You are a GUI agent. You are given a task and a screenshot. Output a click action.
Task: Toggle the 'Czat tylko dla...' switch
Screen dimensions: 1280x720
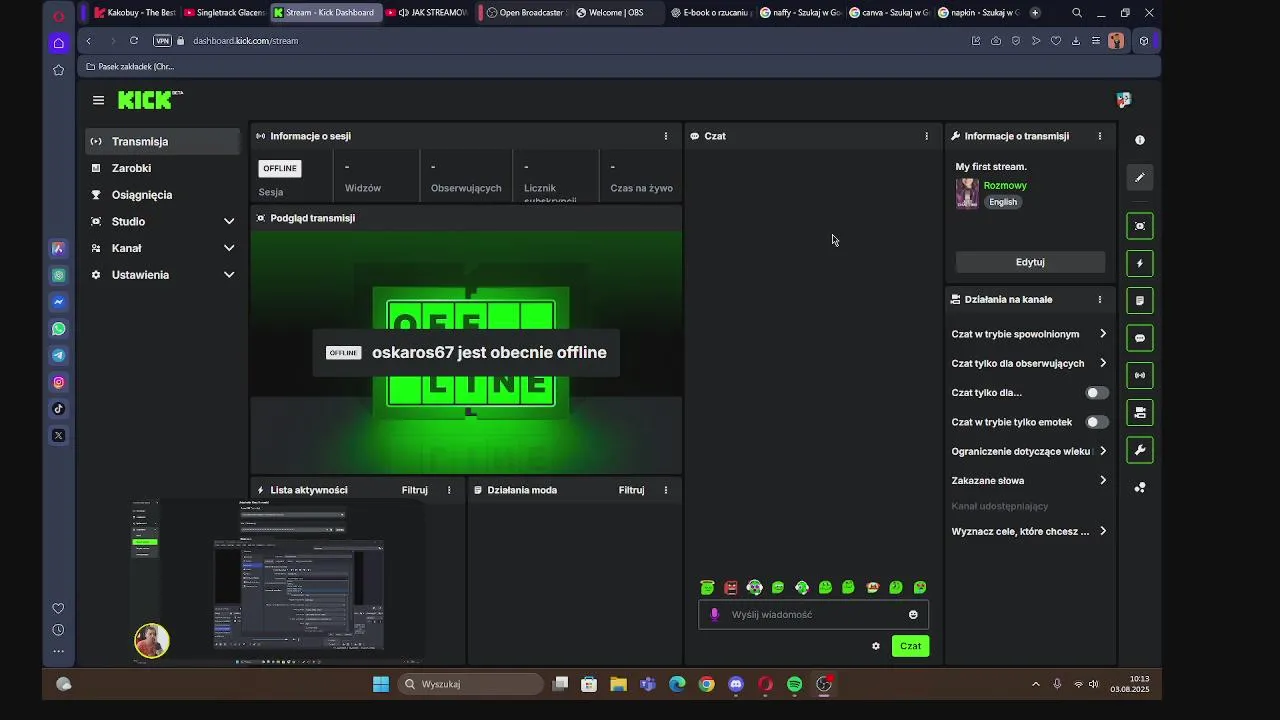tap(1097, 393)
